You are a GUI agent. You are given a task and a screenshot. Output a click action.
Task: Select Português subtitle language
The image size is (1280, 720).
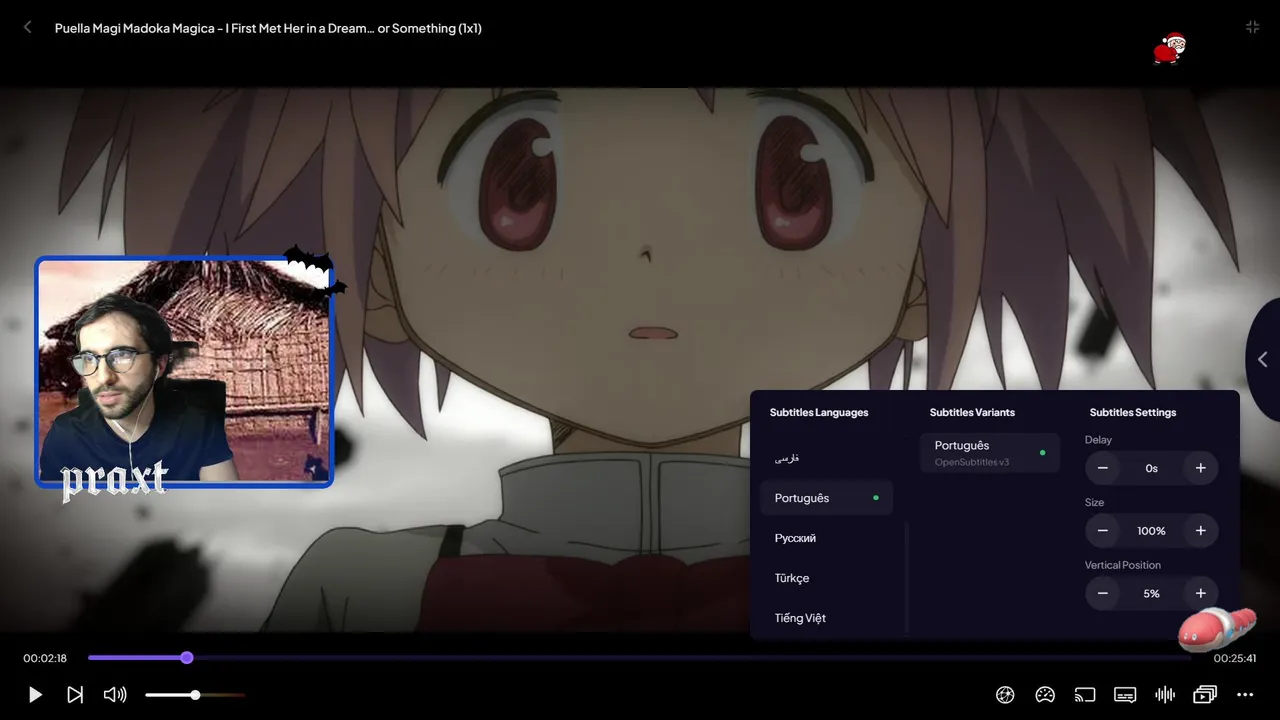pyautogui.click(x=826, y=498)
